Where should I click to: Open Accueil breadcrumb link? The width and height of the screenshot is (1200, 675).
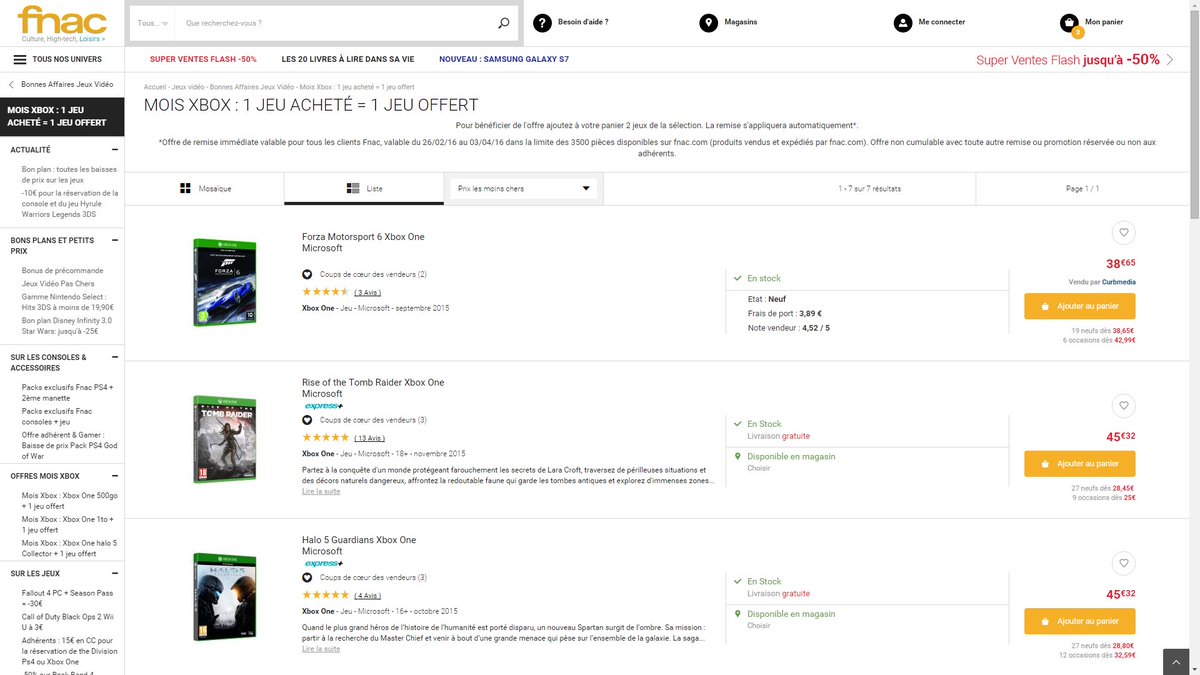pos(155,87)
